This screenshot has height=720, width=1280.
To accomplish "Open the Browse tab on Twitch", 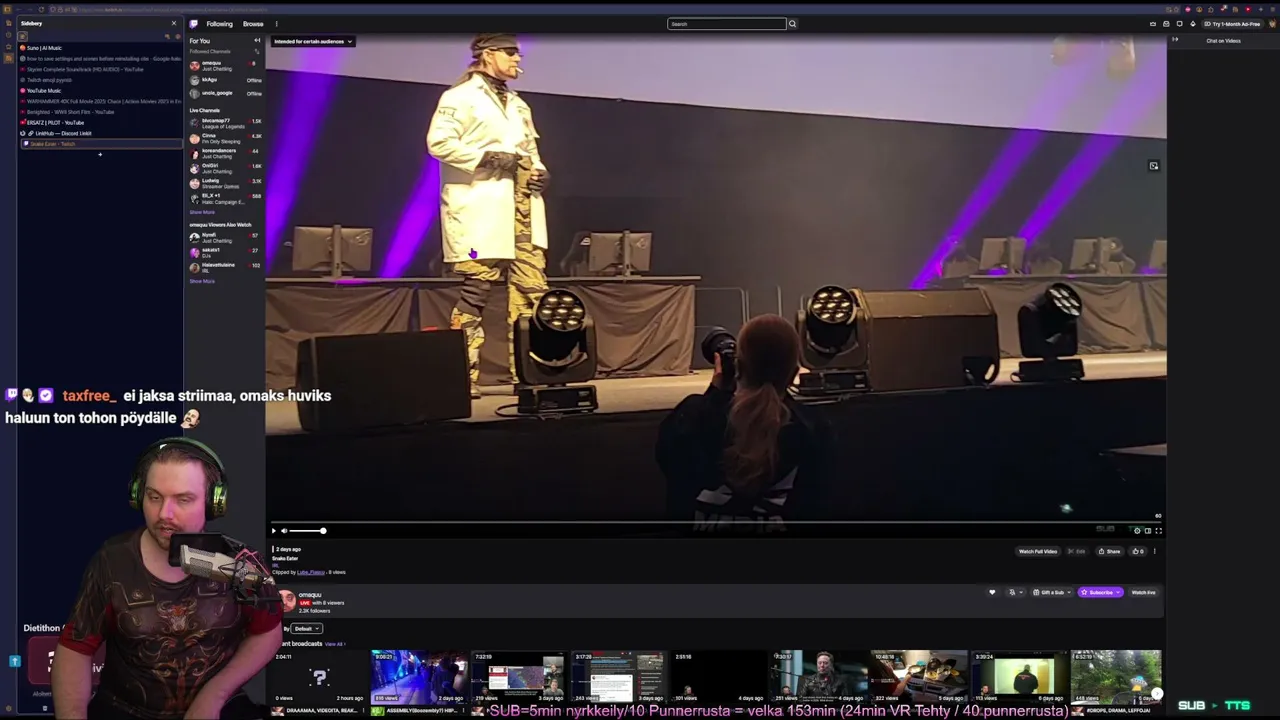I will (253, 24).
